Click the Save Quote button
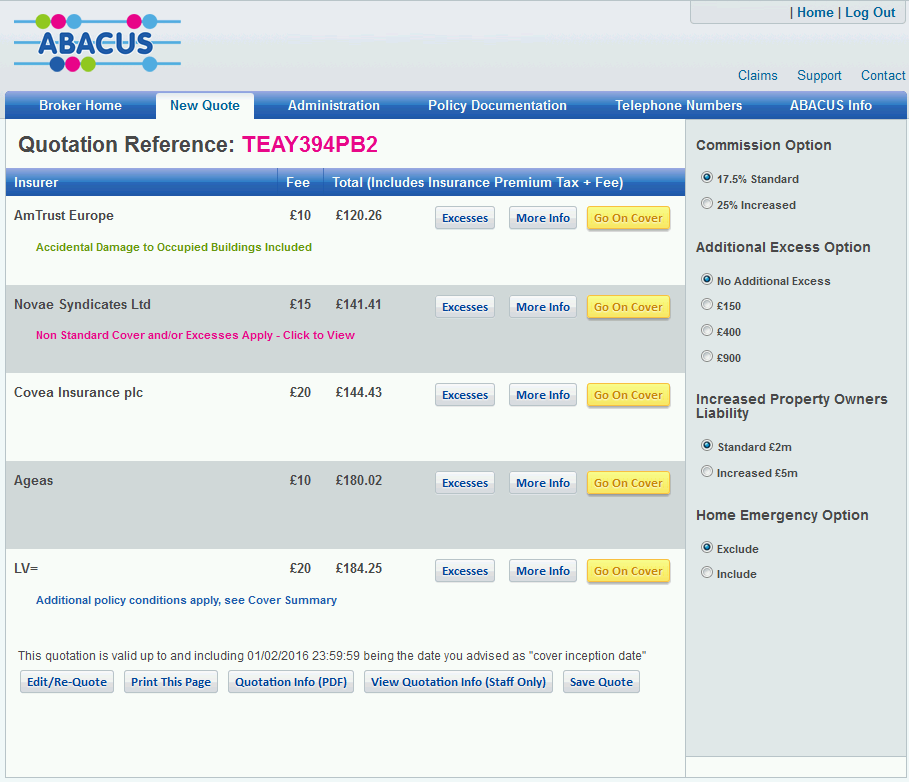 [x=601, y=682]
